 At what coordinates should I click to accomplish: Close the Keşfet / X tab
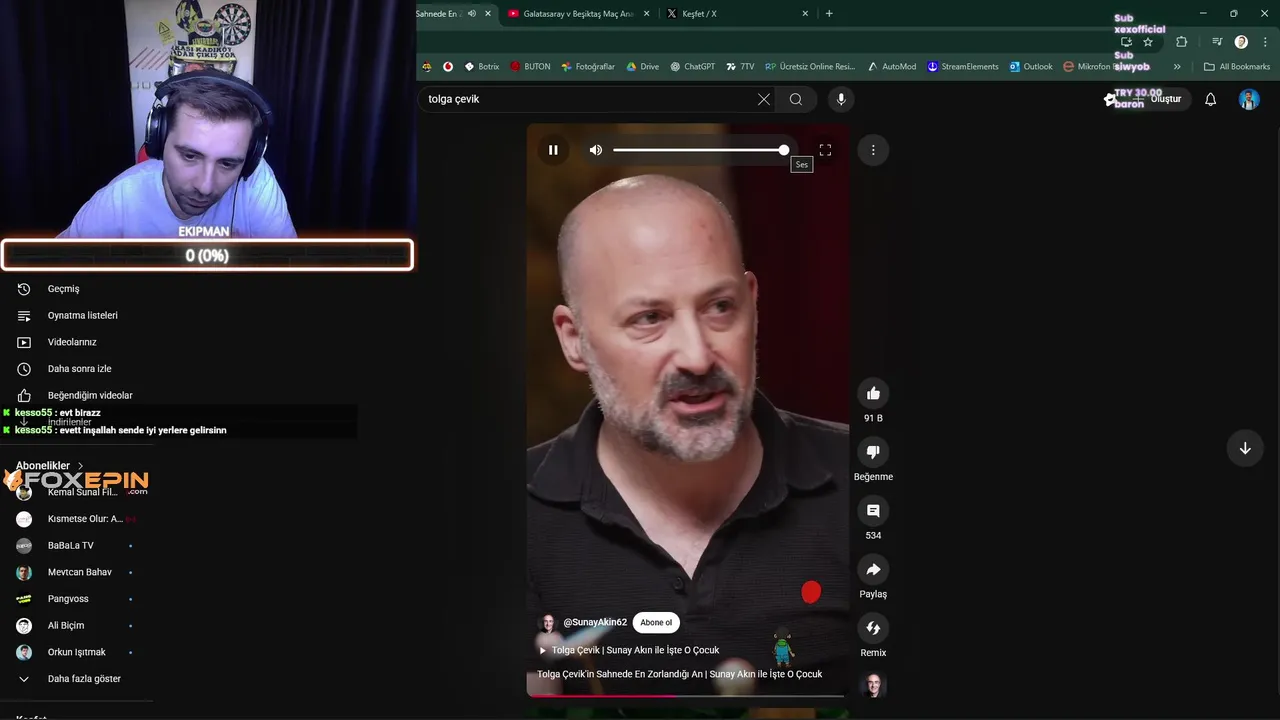805,14
